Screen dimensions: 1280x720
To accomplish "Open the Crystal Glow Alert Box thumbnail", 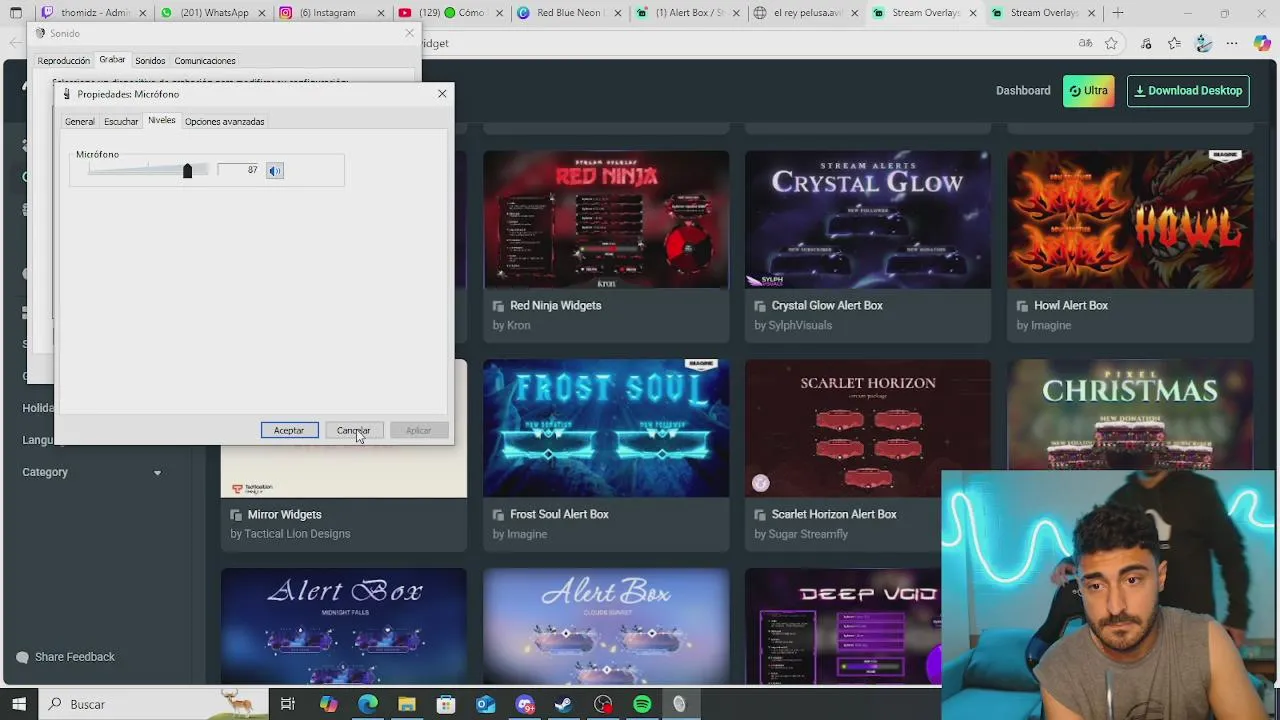I will click(868, 219).
